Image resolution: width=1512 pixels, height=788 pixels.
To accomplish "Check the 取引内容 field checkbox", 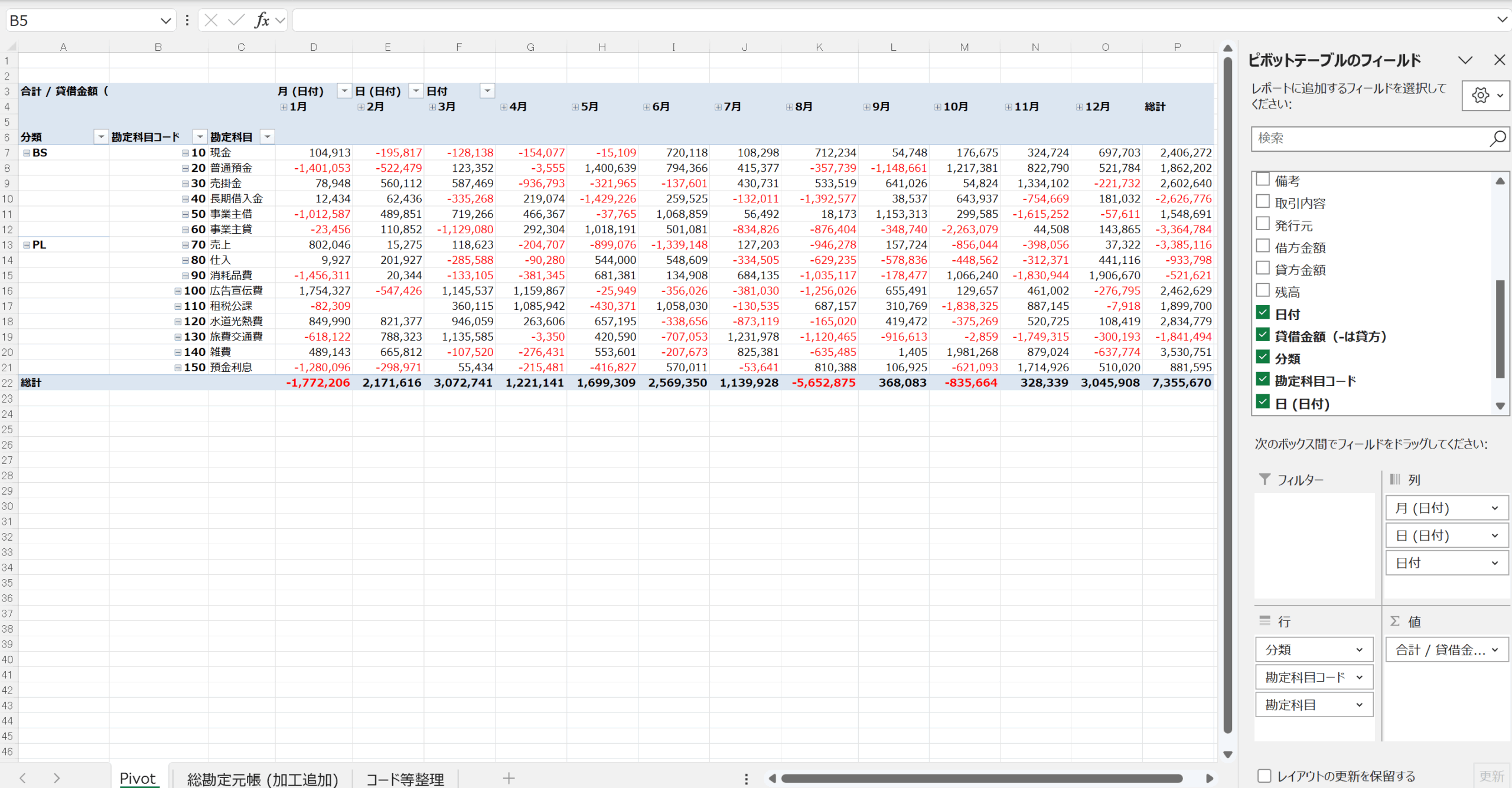I will (x=1263, y=202).
